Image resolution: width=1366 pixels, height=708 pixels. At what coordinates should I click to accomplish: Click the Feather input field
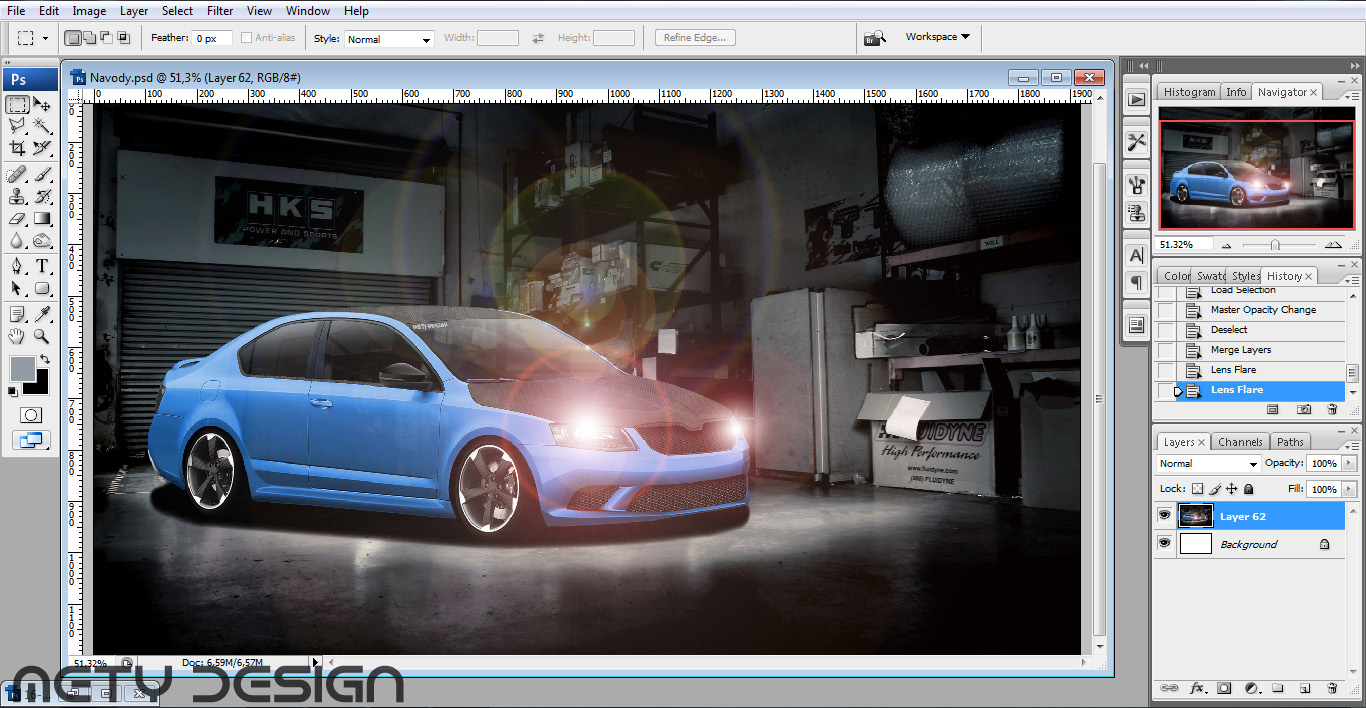click(x=212, y=38)
